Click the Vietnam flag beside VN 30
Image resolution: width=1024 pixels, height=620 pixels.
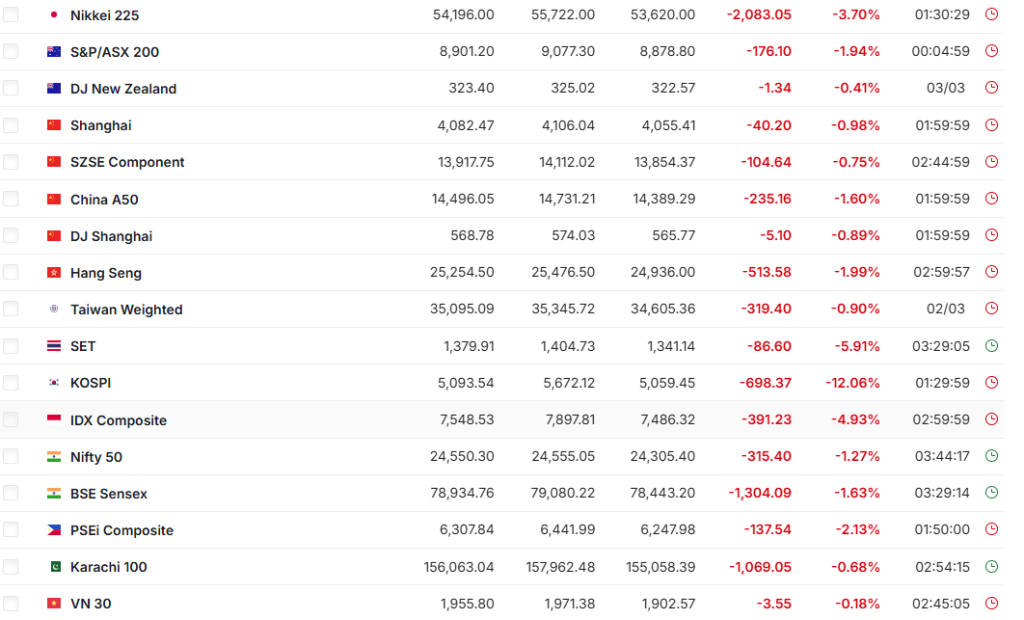[54, 604]
